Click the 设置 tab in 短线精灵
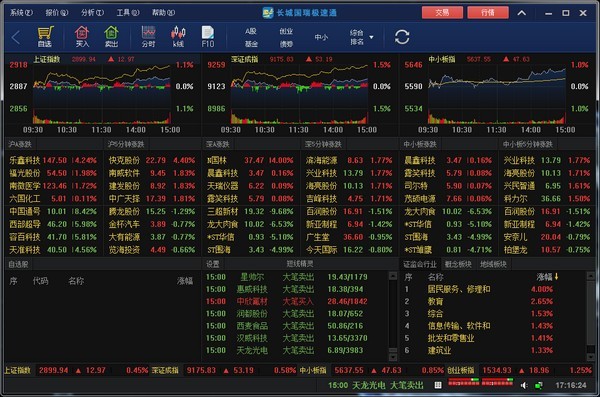 [x=213, y=264]
